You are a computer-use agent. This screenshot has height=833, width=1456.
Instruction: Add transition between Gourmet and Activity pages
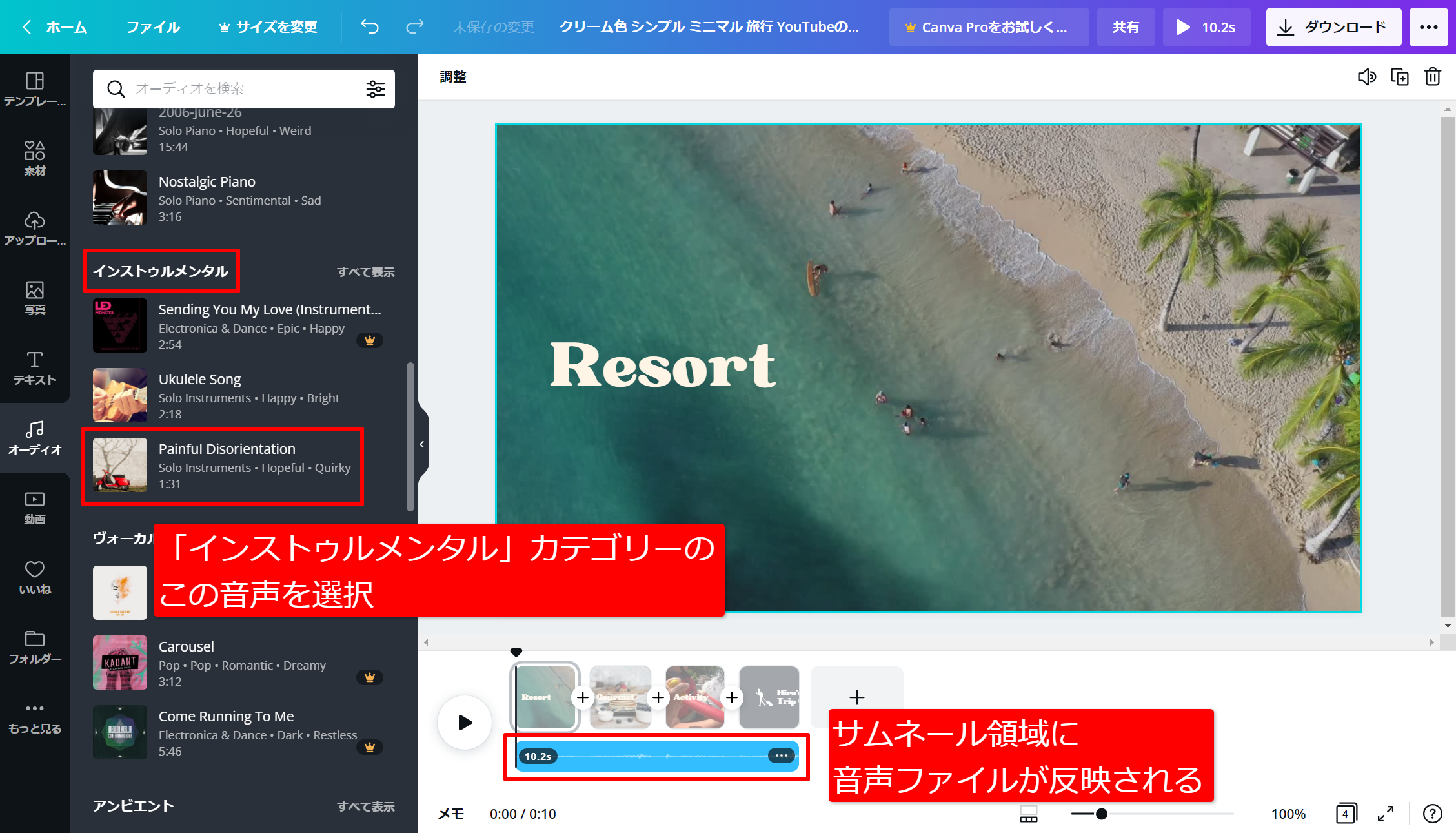(x=658, y=697)
